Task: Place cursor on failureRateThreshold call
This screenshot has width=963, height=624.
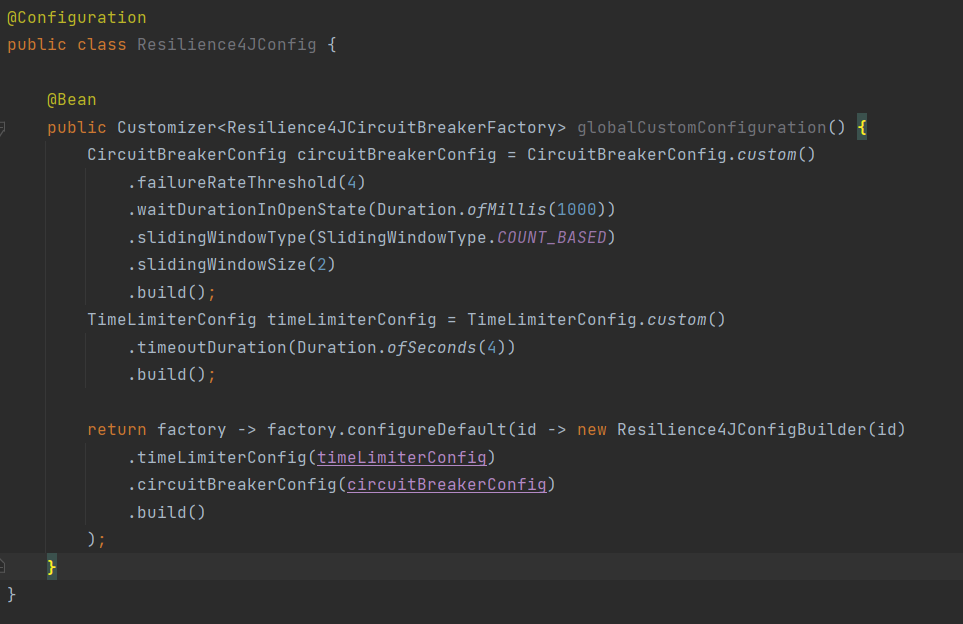Action: [236, 182]
